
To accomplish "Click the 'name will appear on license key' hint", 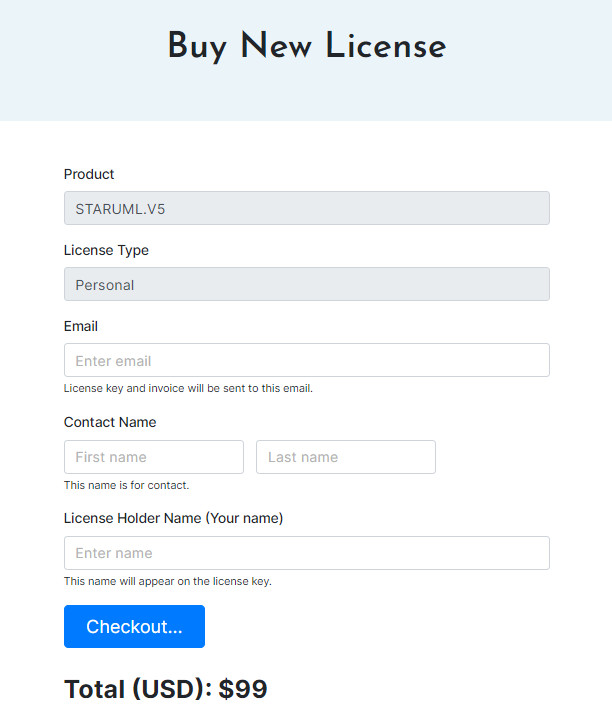I will coord(167,581).
